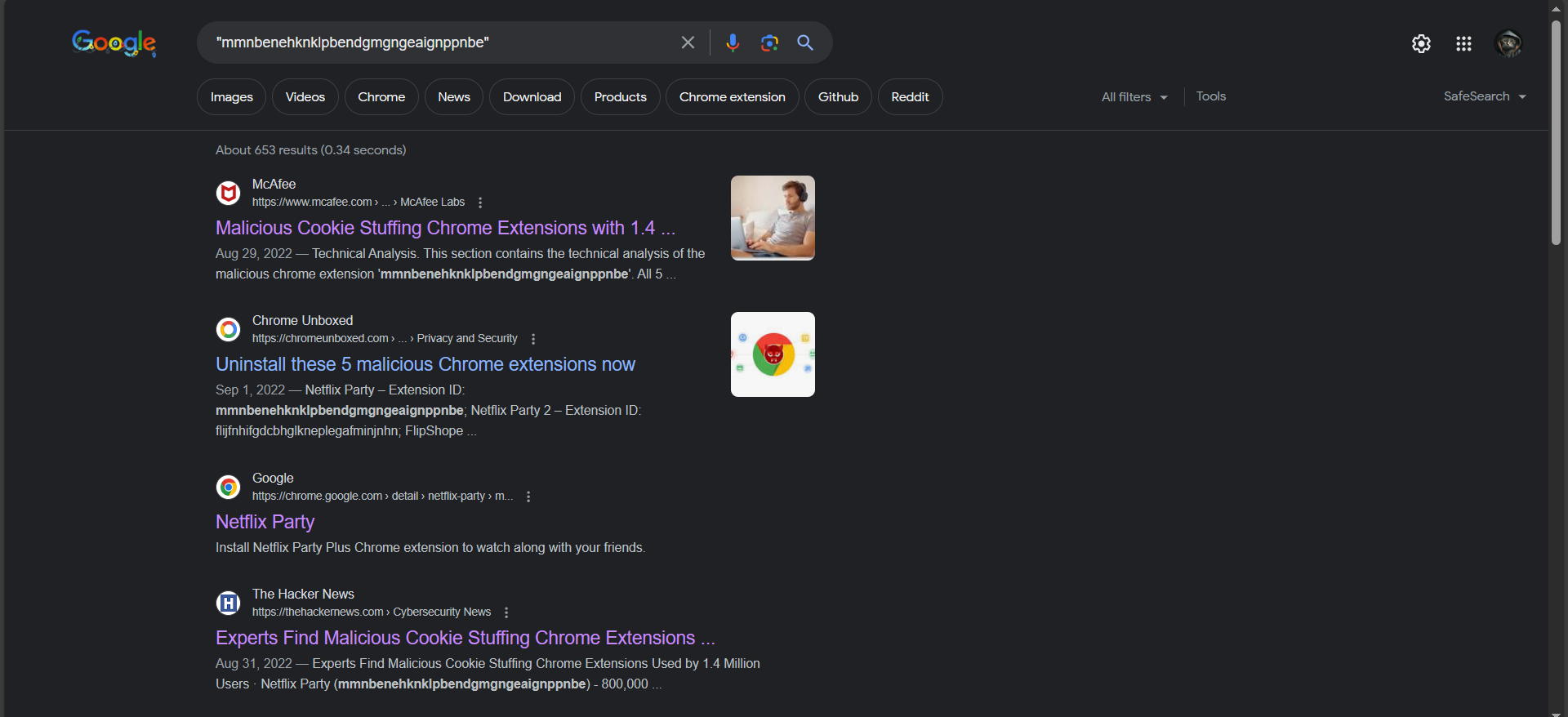Select the Chrome extension filter chip
The height and width of the screenshot is (717, 1568).
pos(732,97)
